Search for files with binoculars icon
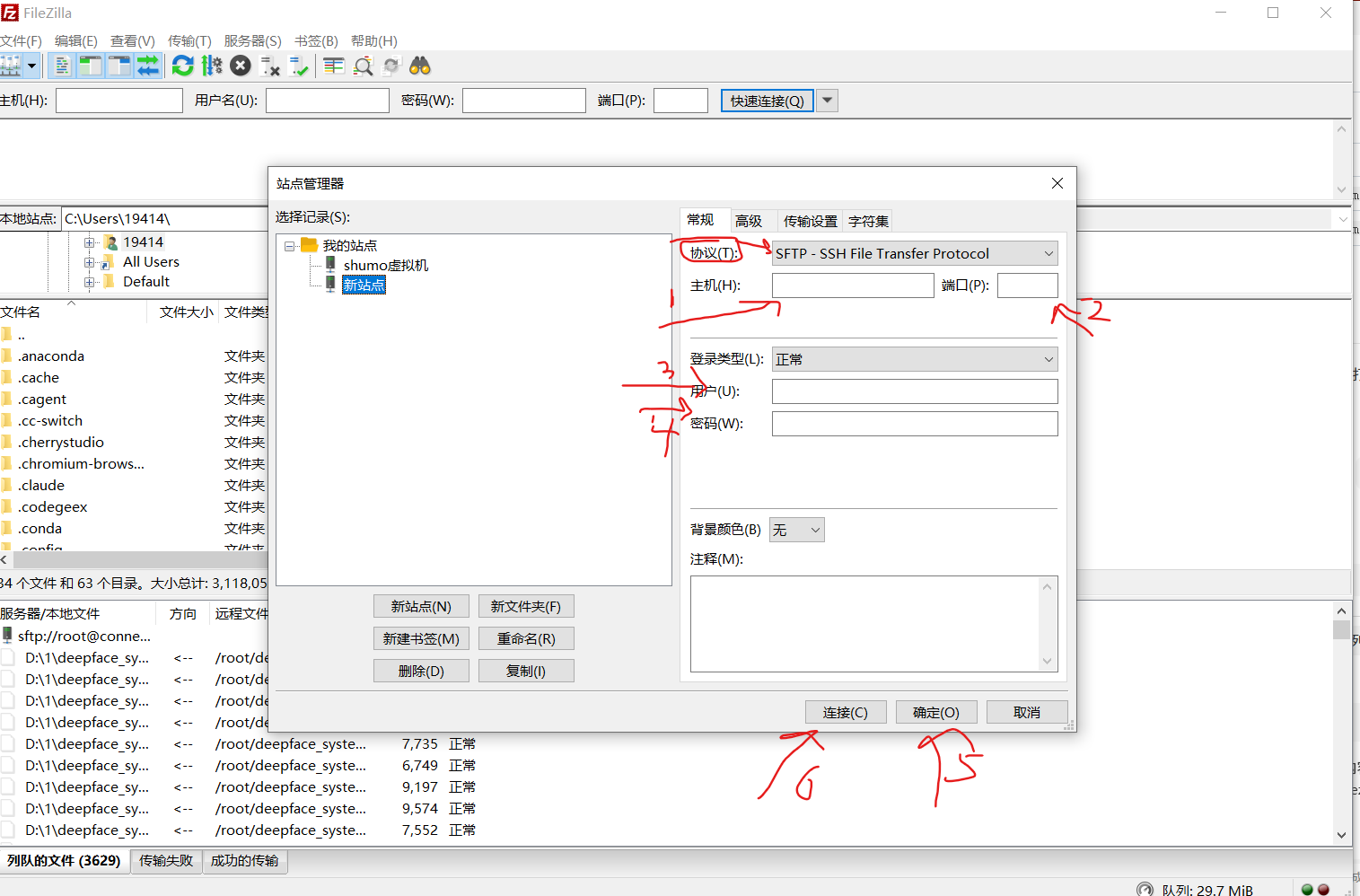Image resolution: width=1360 pixels, height=896 pixels. point(420,66)
